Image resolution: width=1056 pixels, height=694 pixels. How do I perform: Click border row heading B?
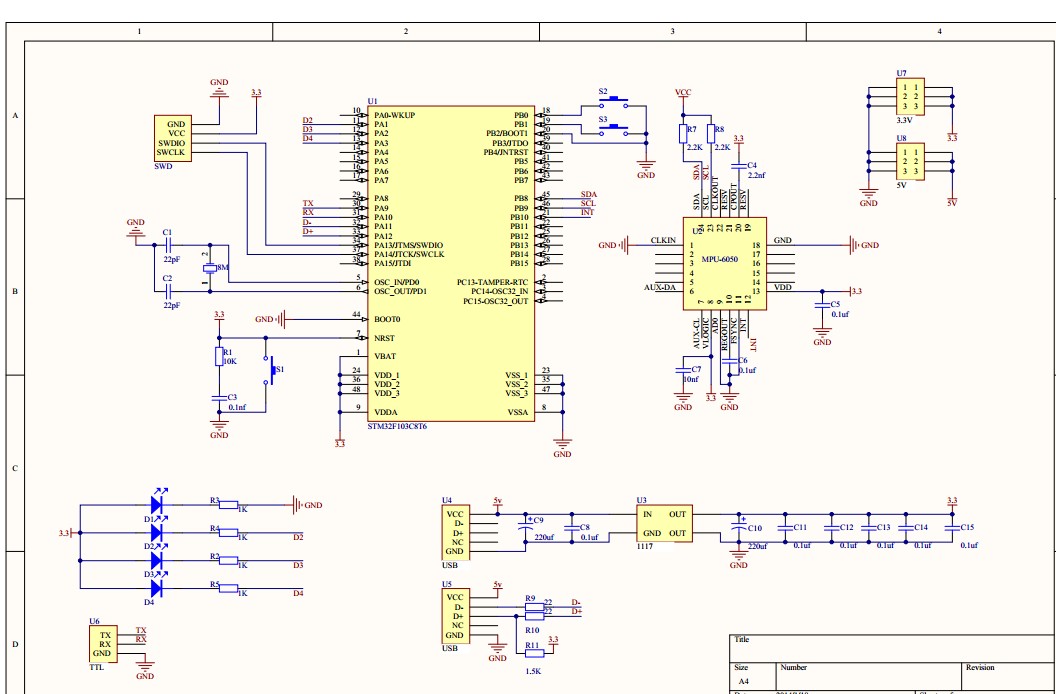pyautogui.click(x=15, y=292)
